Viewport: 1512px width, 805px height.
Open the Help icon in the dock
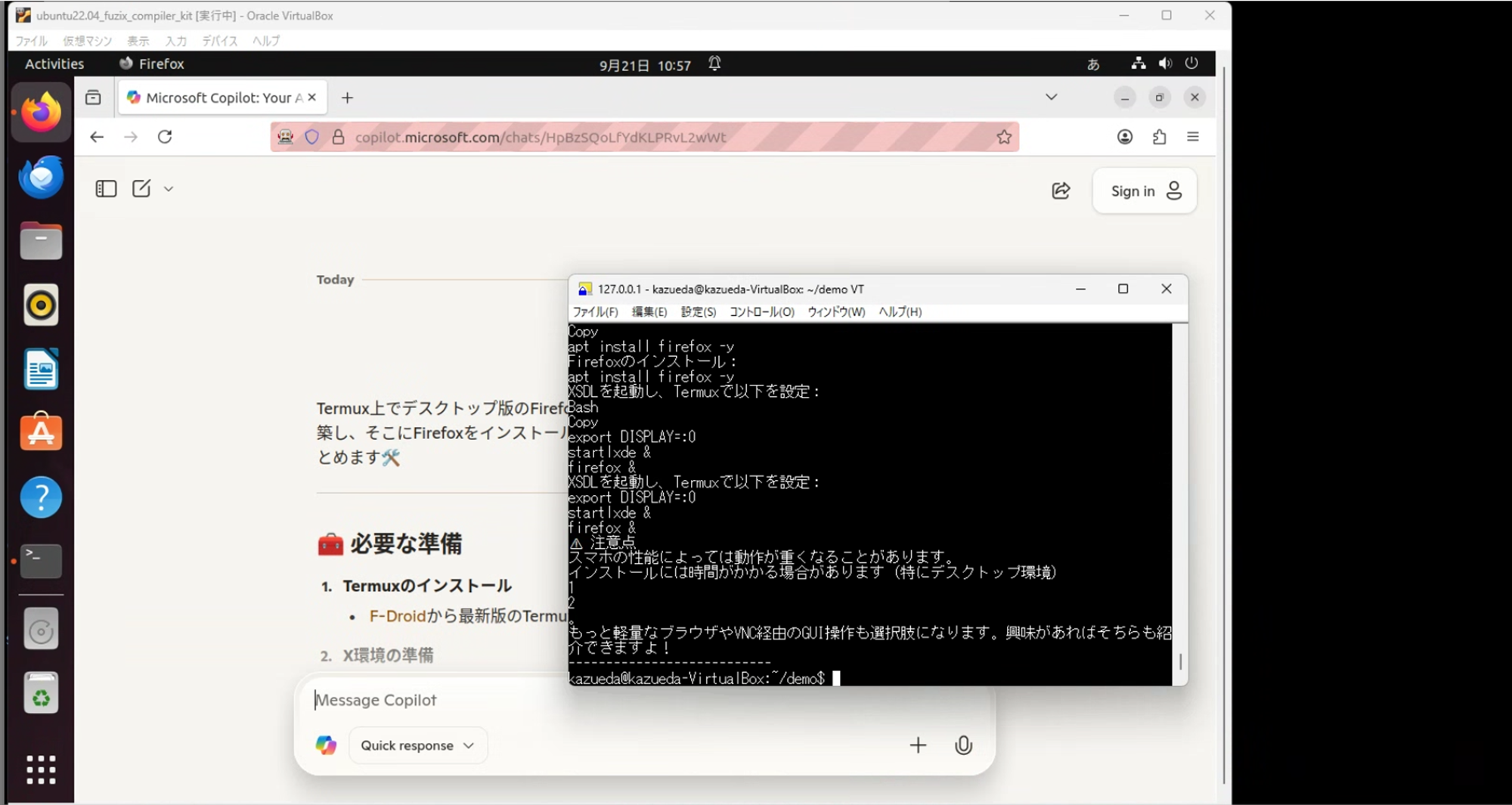click(41, 497)
